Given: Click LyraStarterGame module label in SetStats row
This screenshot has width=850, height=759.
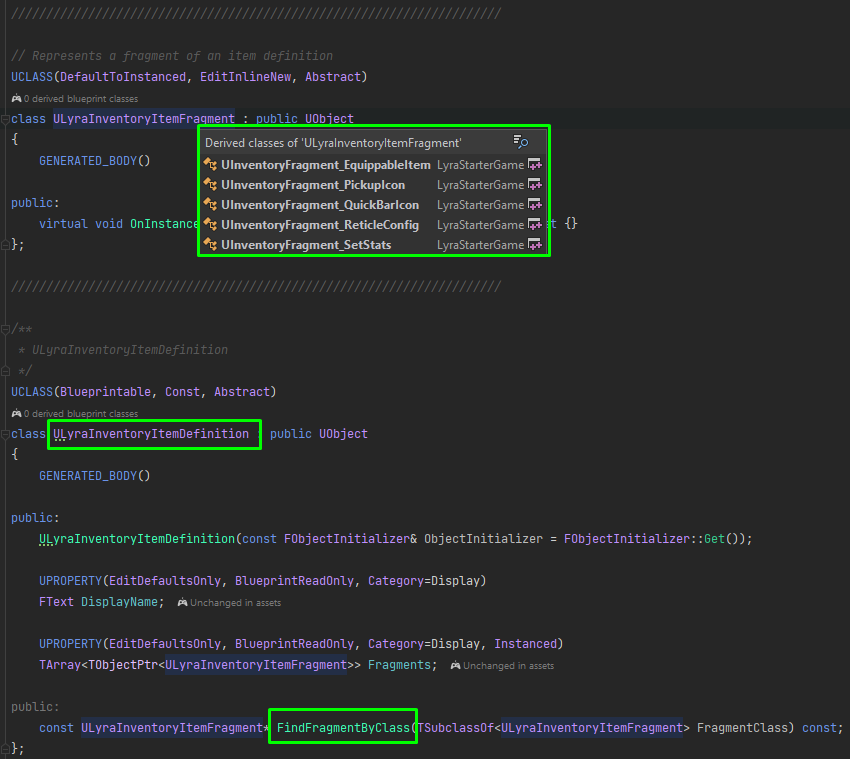Looking at the screenshot, I should pyautogui.click(x=480, y=245).
